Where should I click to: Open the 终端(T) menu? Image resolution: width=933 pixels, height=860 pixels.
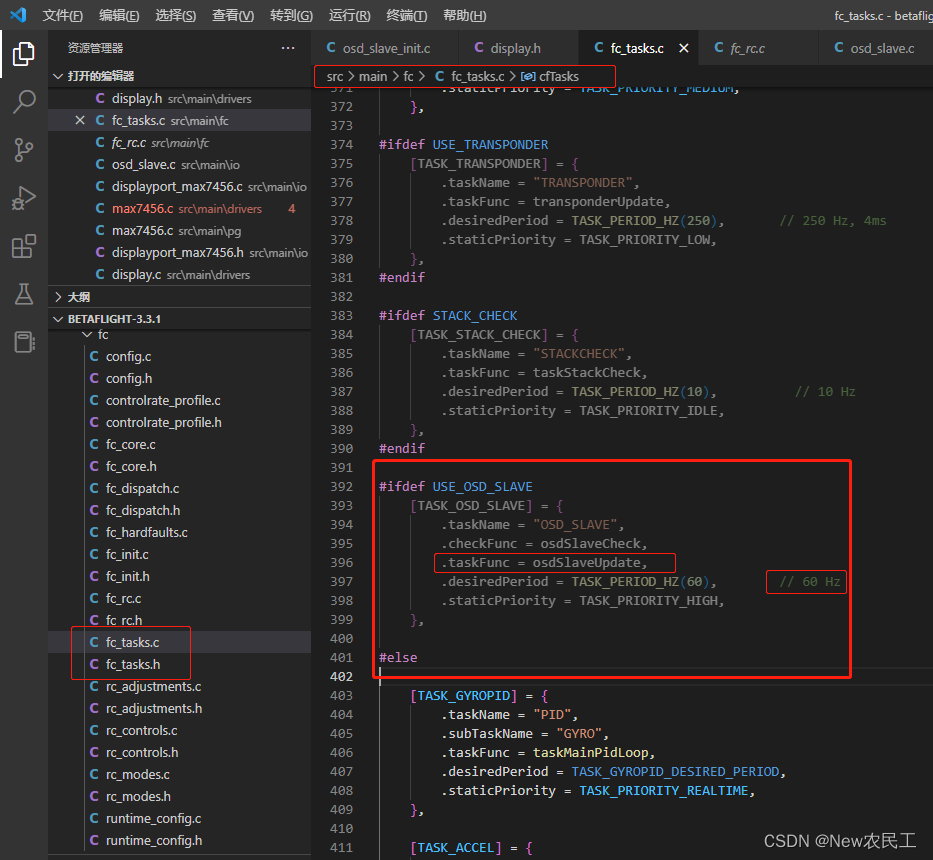[406, 15]
